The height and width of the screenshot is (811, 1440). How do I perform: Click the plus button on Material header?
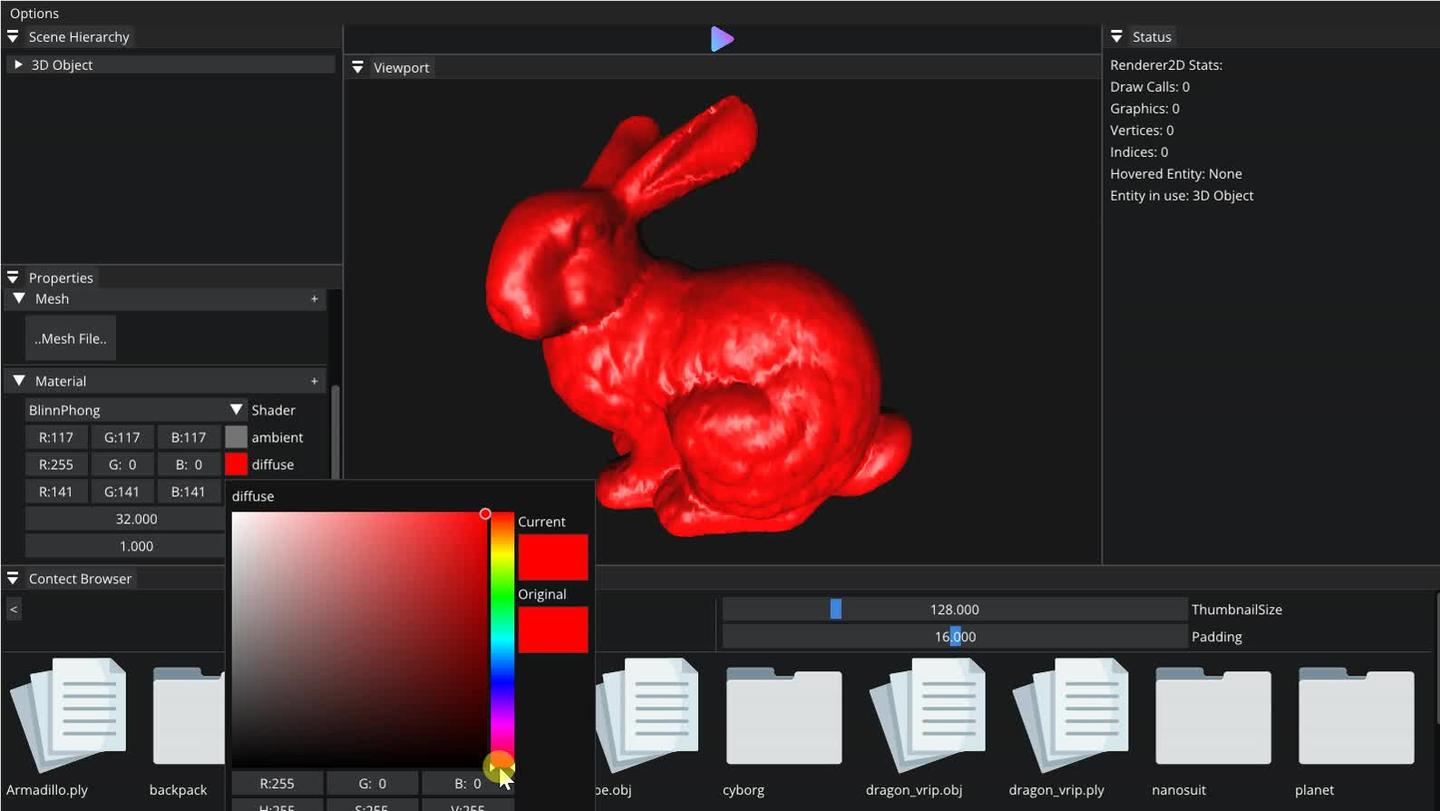click(x=314, y=381)
